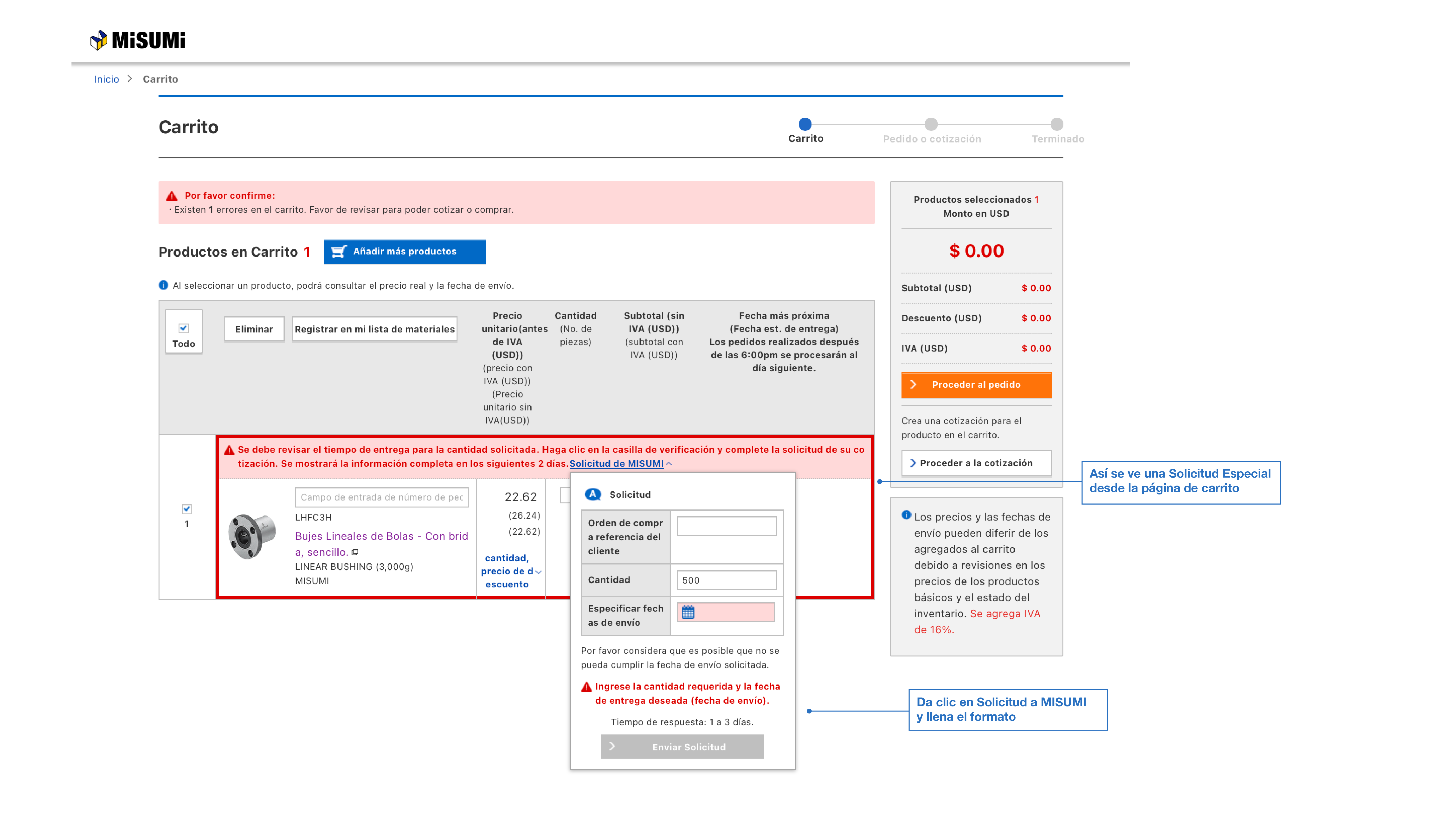Click the Enviar Solicitud button
Viewport: 1456px width, 825px height.
682,747
